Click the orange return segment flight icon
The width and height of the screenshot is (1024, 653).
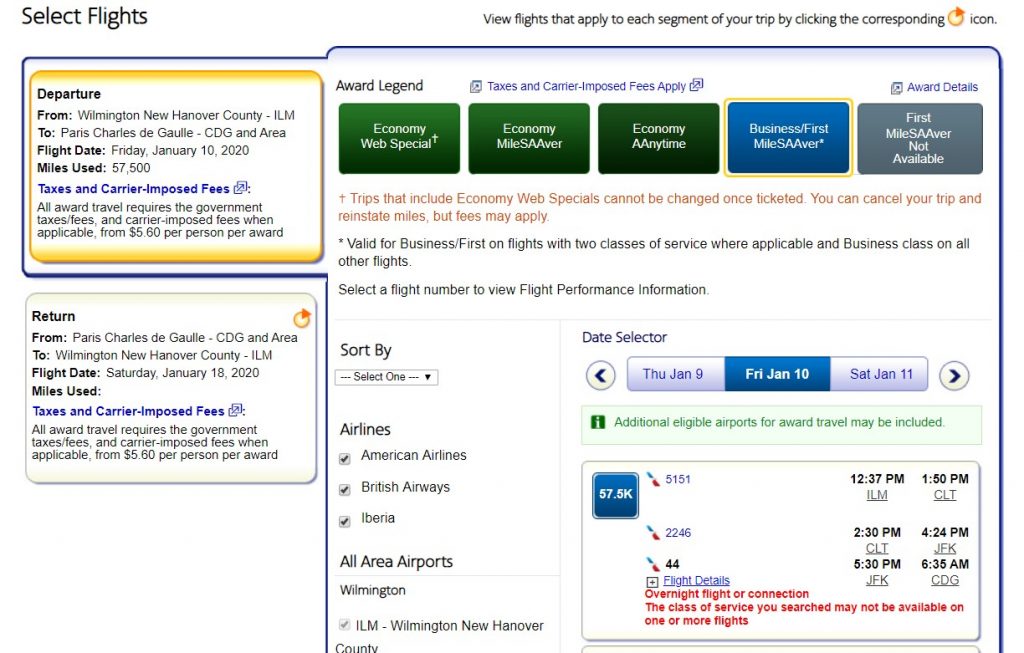pyautogui.click(x=302, y=319)
